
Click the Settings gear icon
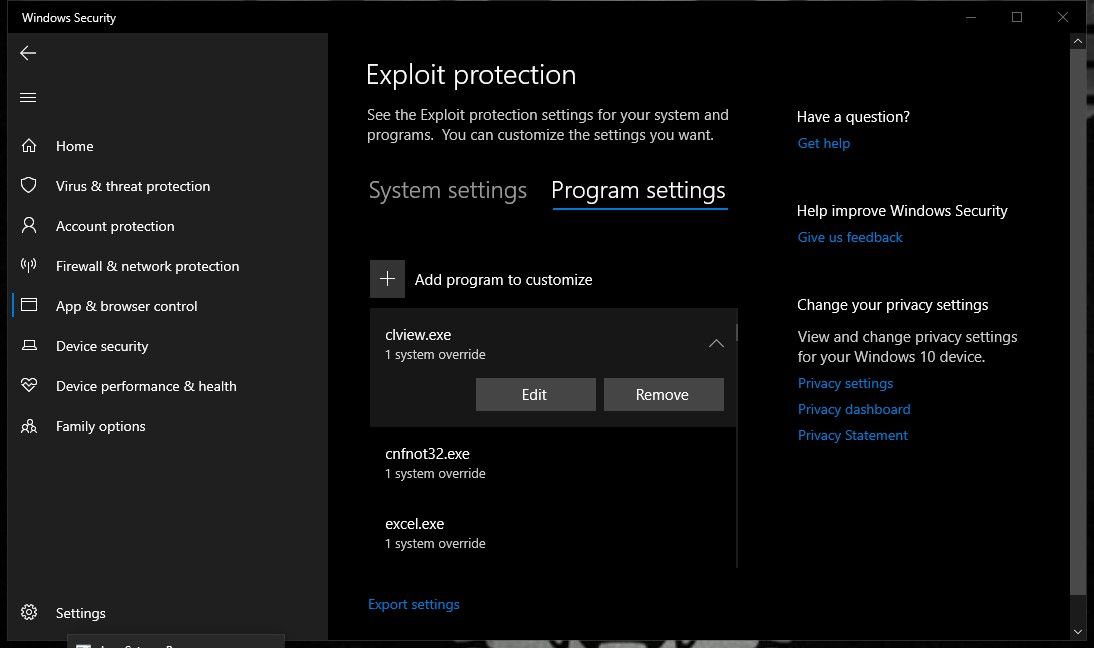(29, 613)
